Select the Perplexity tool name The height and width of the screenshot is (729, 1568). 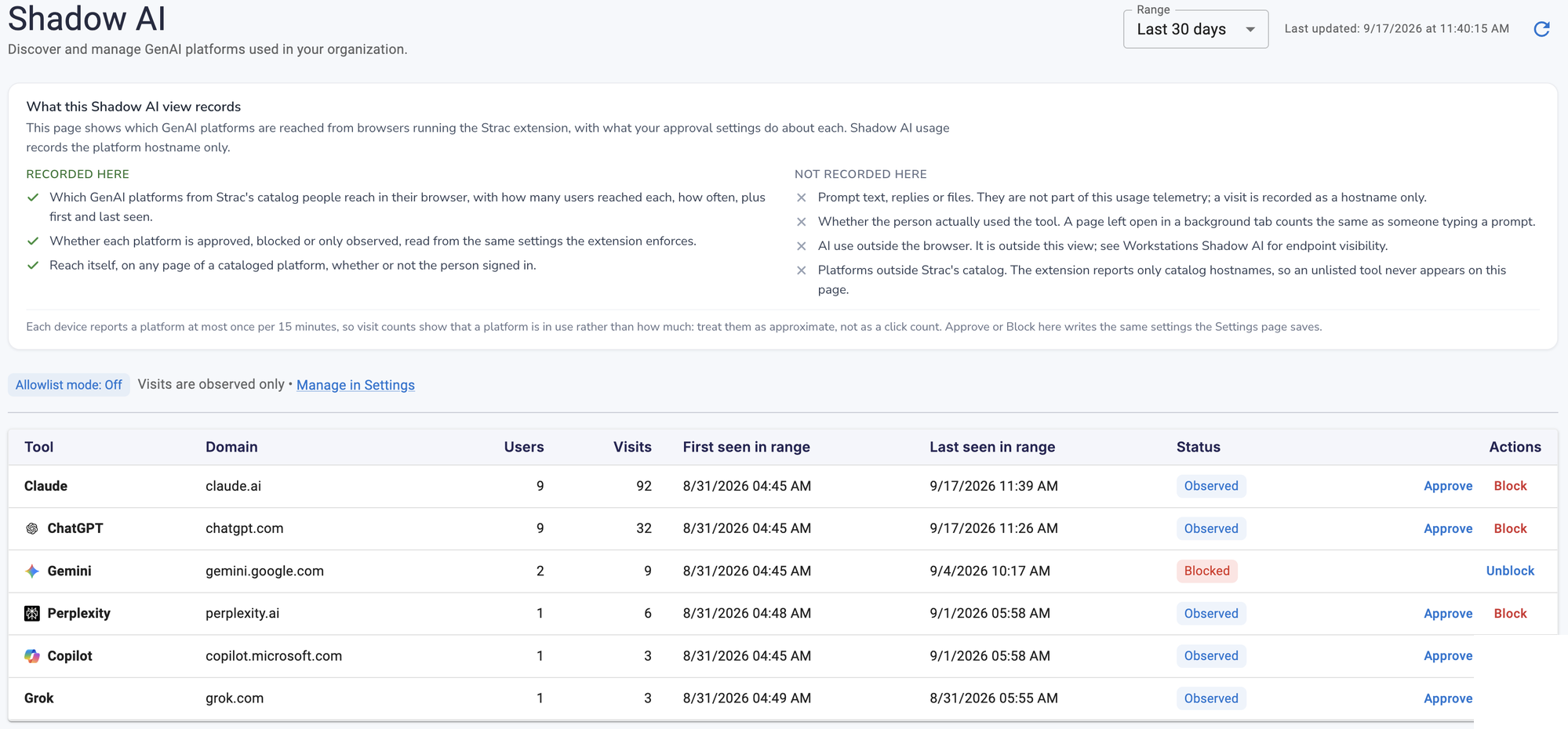pos(78,613)
